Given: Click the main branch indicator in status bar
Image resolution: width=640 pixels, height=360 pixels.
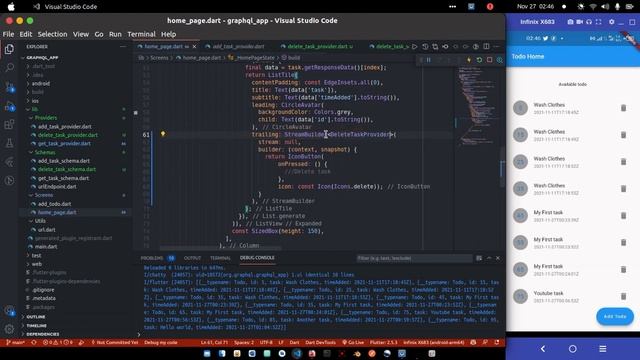Looking at the screenshot, I should 16,342.
